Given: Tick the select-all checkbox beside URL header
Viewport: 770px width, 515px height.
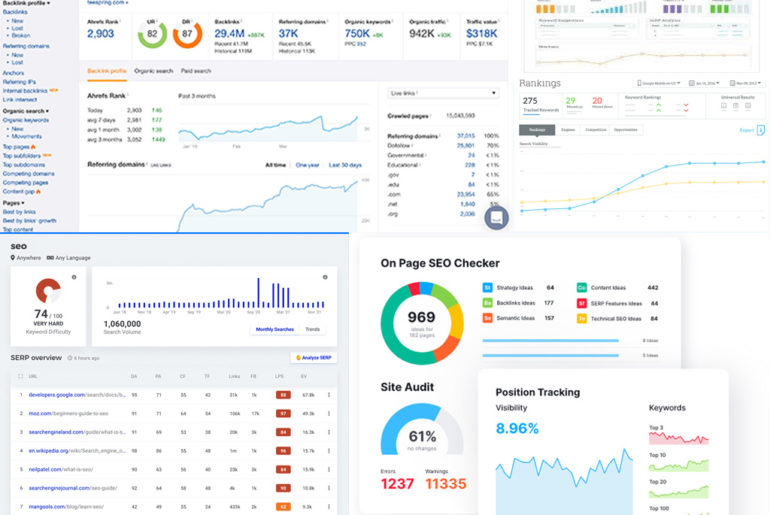Looking at the screenshot, I should point(21,377).
